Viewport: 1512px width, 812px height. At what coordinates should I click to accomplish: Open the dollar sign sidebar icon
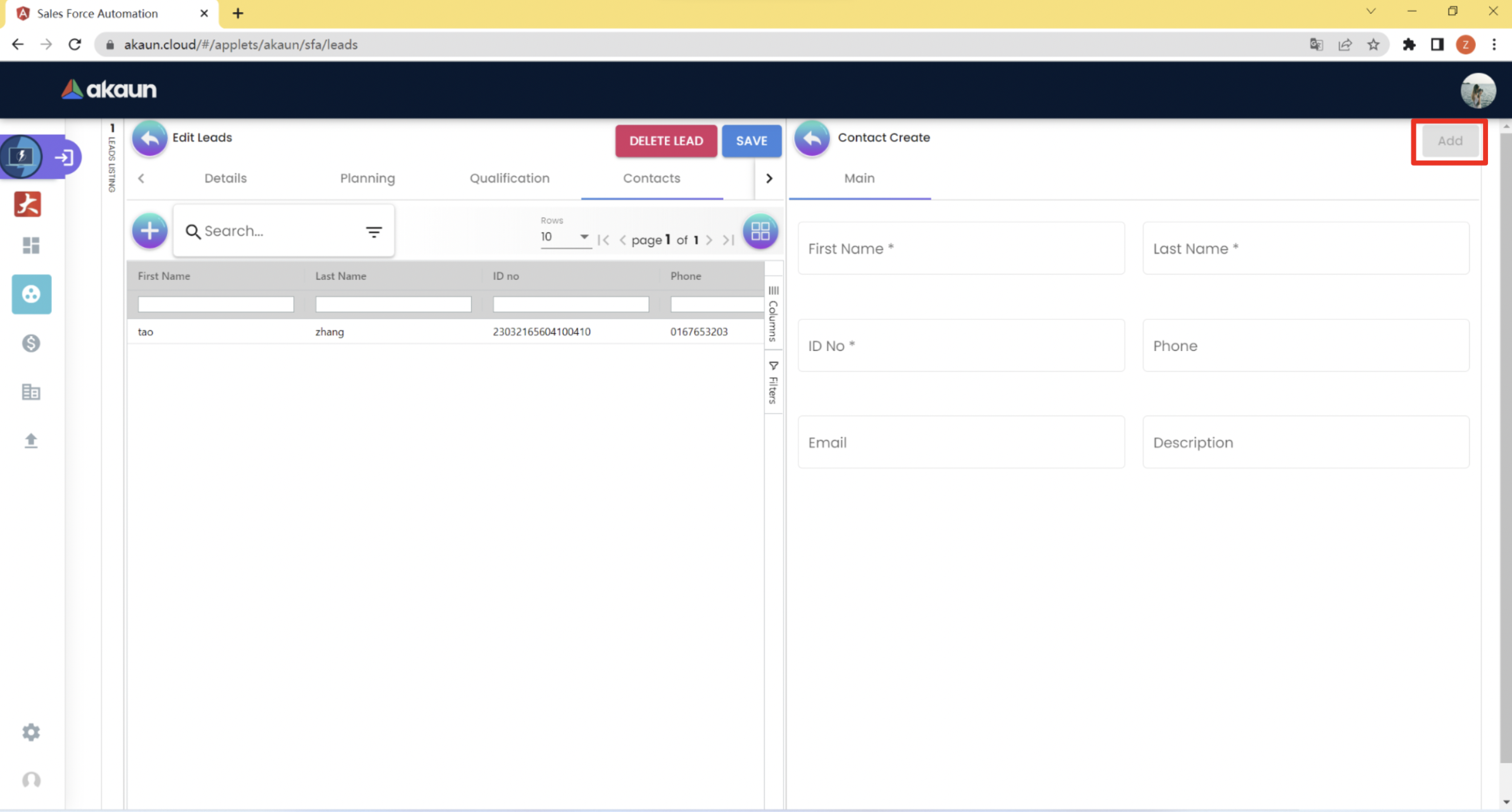coord(30,343)
